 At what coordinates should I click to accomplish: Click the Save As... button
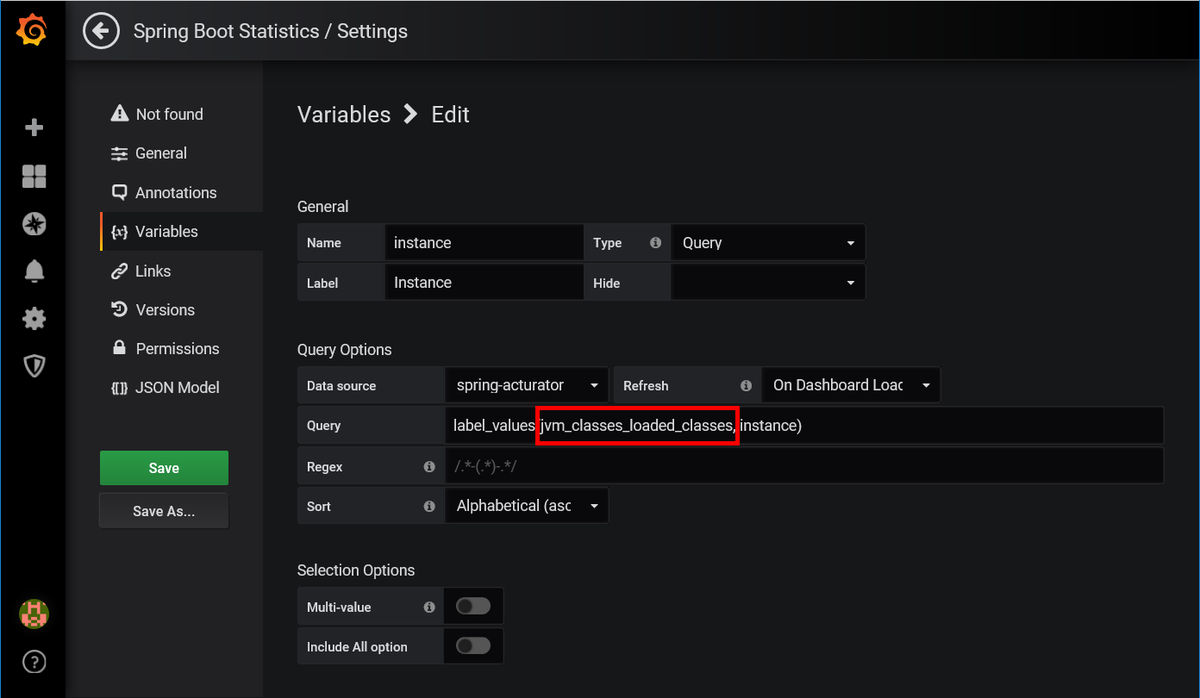164,511
